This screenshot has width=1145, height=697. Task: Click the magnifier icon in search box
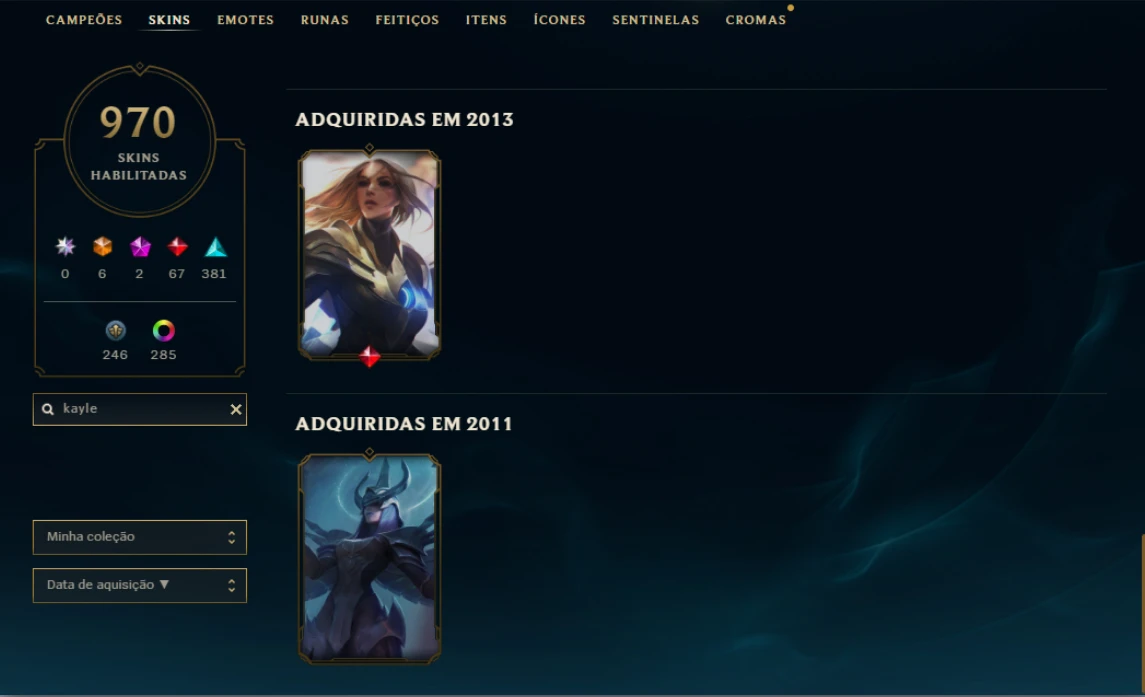coord(47,409)
